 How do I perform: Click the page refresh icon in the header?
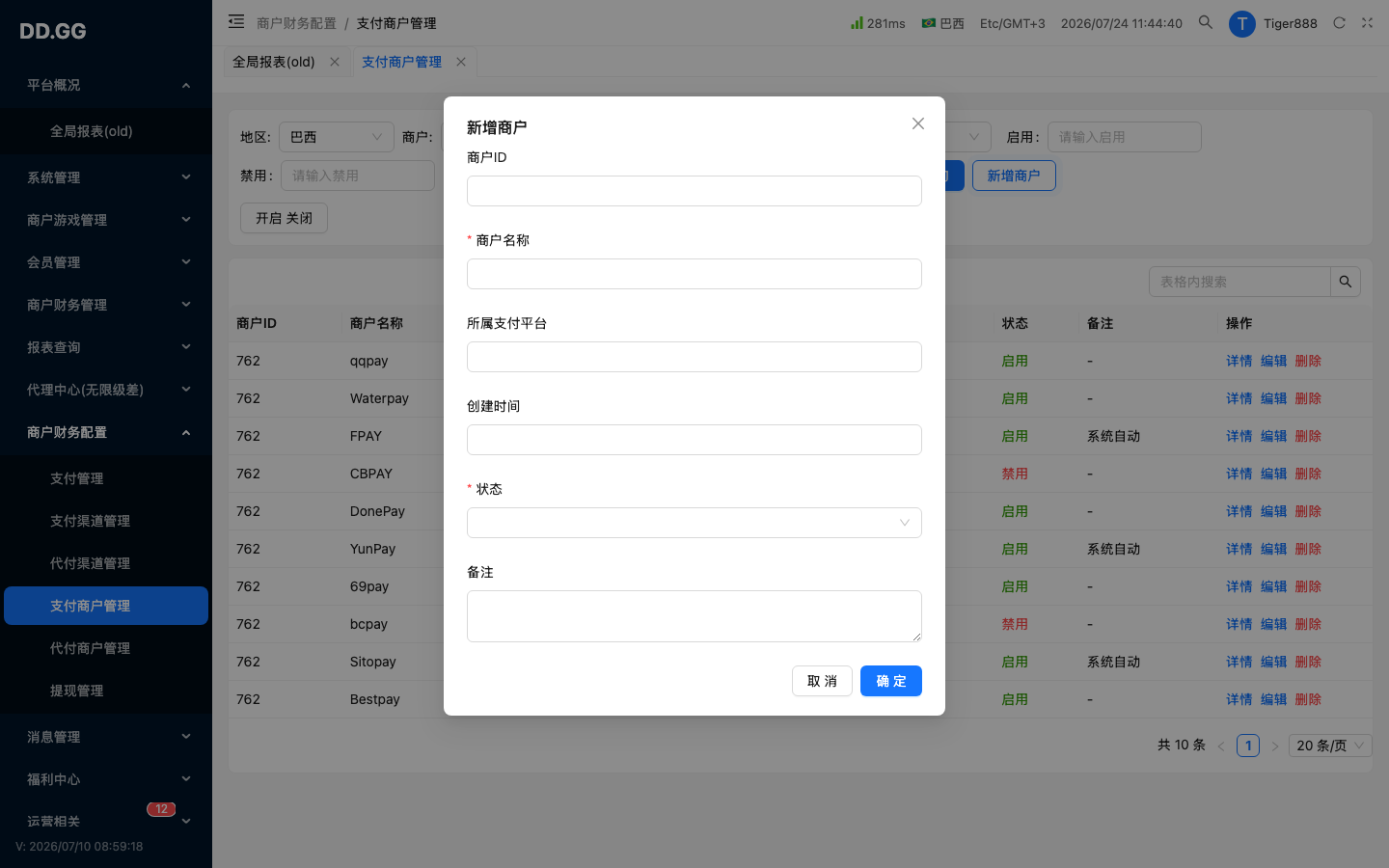1339,22
